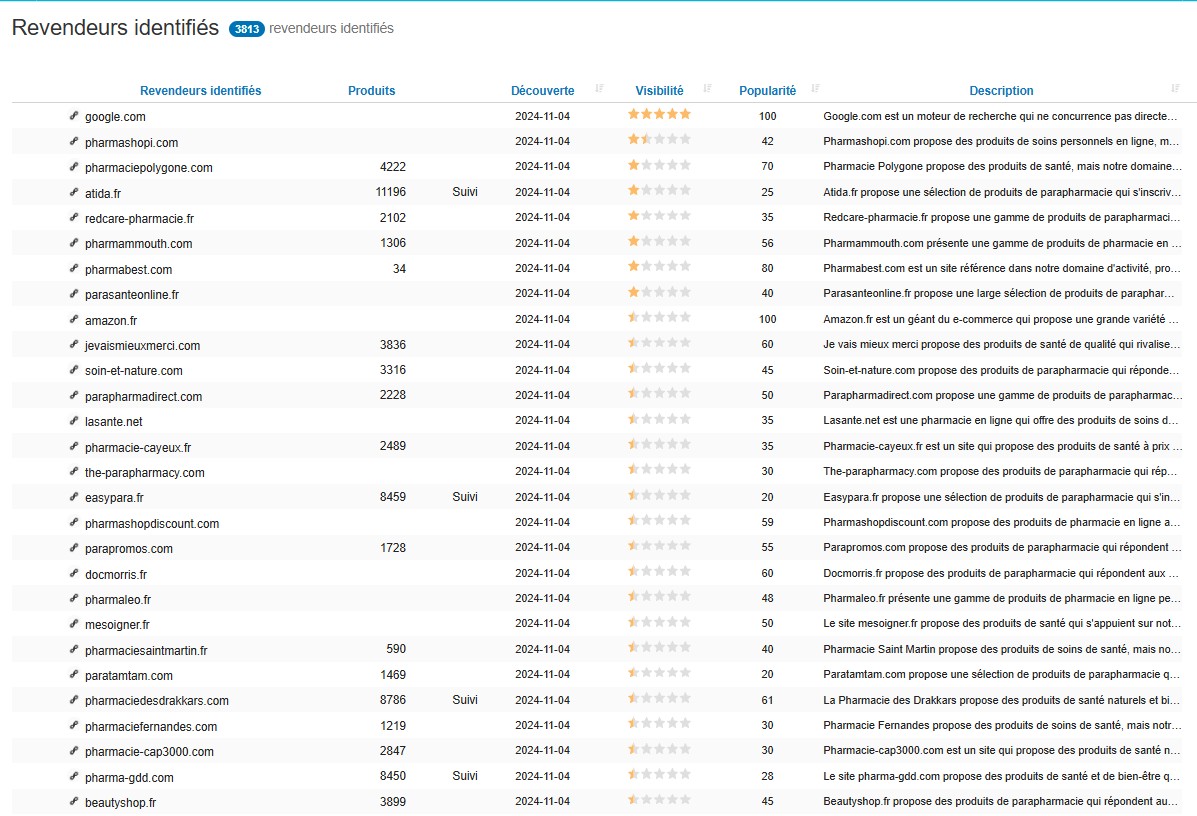This screenshot has height=816, width=1197.
Task: Click the link icon beside lasante.net
Action: (x=74, y=421)
